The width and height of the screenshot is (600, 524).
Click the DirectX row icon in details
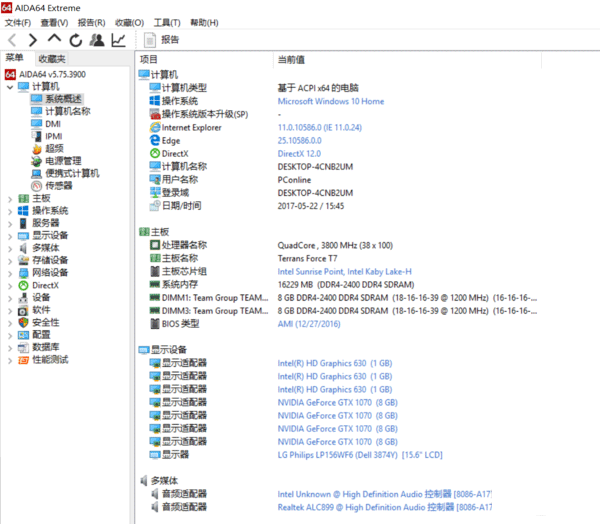[x=155, y=153]
